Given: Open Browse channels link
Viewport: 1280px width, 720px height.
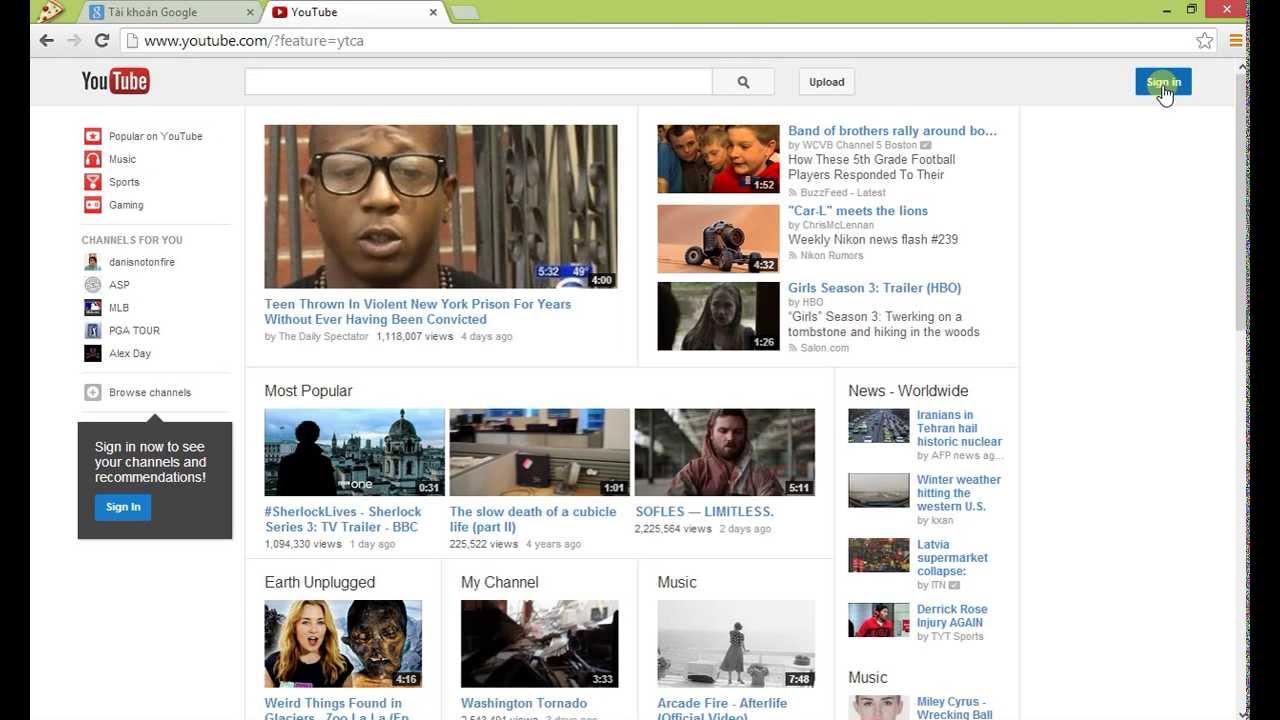Looking at the screenshot, I should point(150,393).
